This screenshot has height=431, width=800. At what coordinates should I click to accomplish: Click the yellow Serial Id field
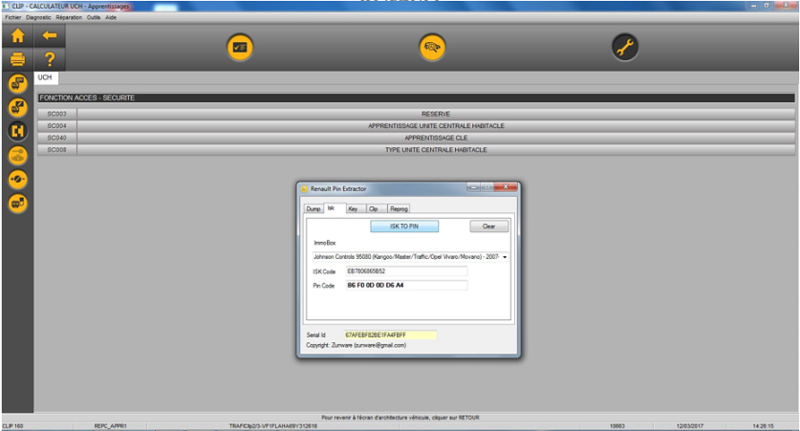(390, 335)
